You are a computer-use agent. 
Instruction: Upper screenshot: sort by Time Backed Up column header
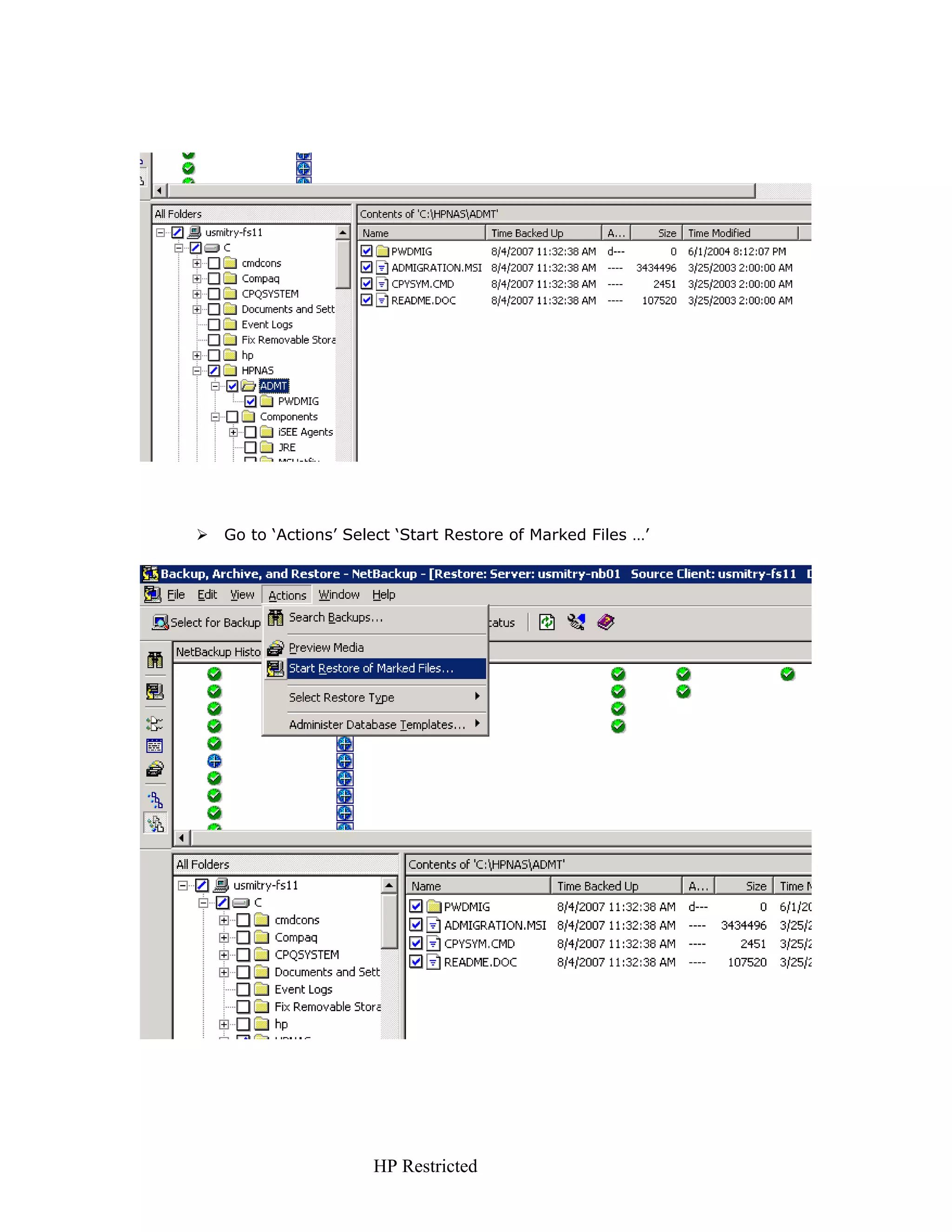point(544,233)
